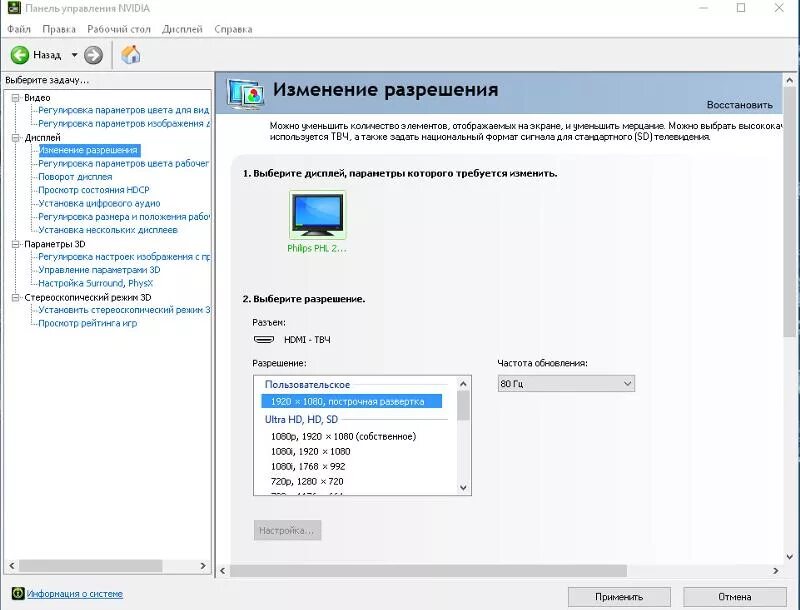Click the NVIDIA icon in the title bar
The height and width of the screenshot is (610, 800).
click(14, 8)
